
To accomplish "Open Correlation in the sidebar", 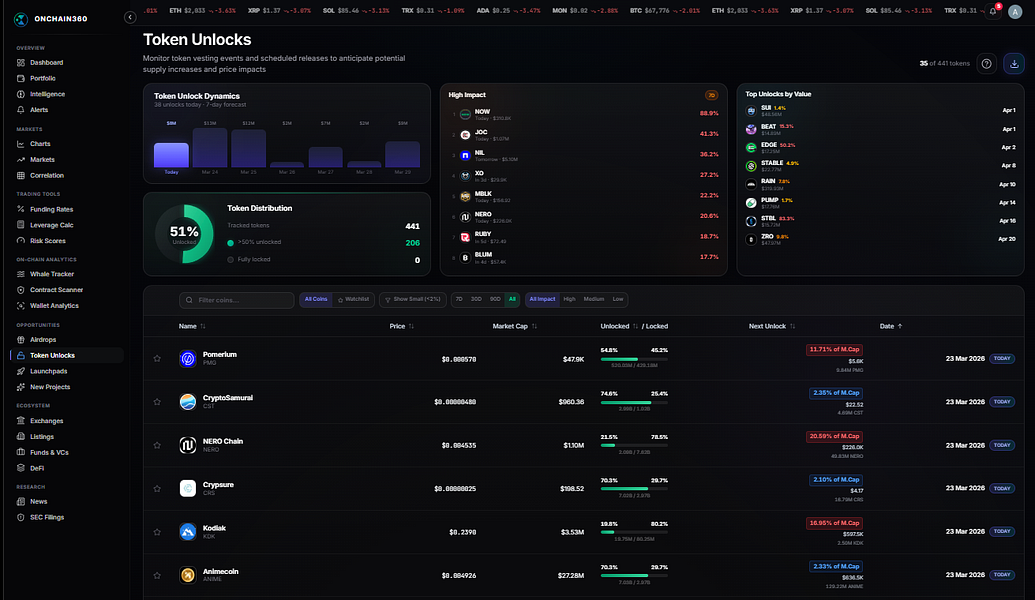I will pyautogui.click(x=67, y=176).
